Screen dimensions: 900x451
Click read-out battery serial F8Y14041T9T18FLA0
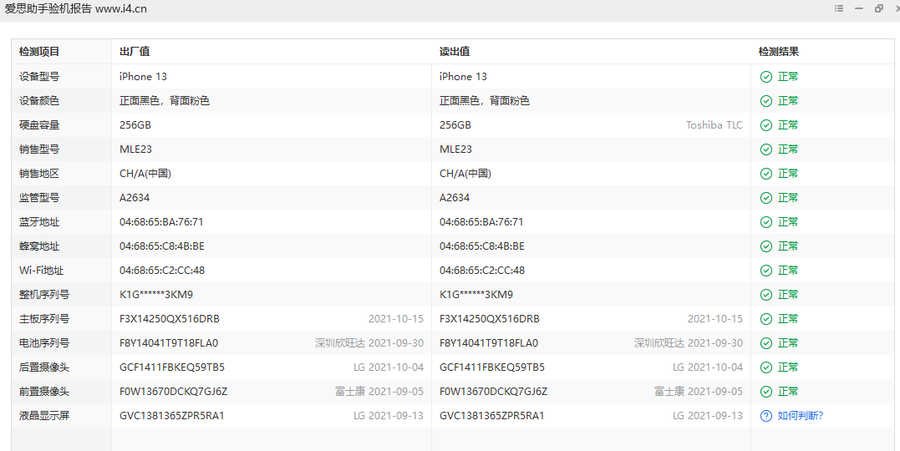click(x=489, y=343)
